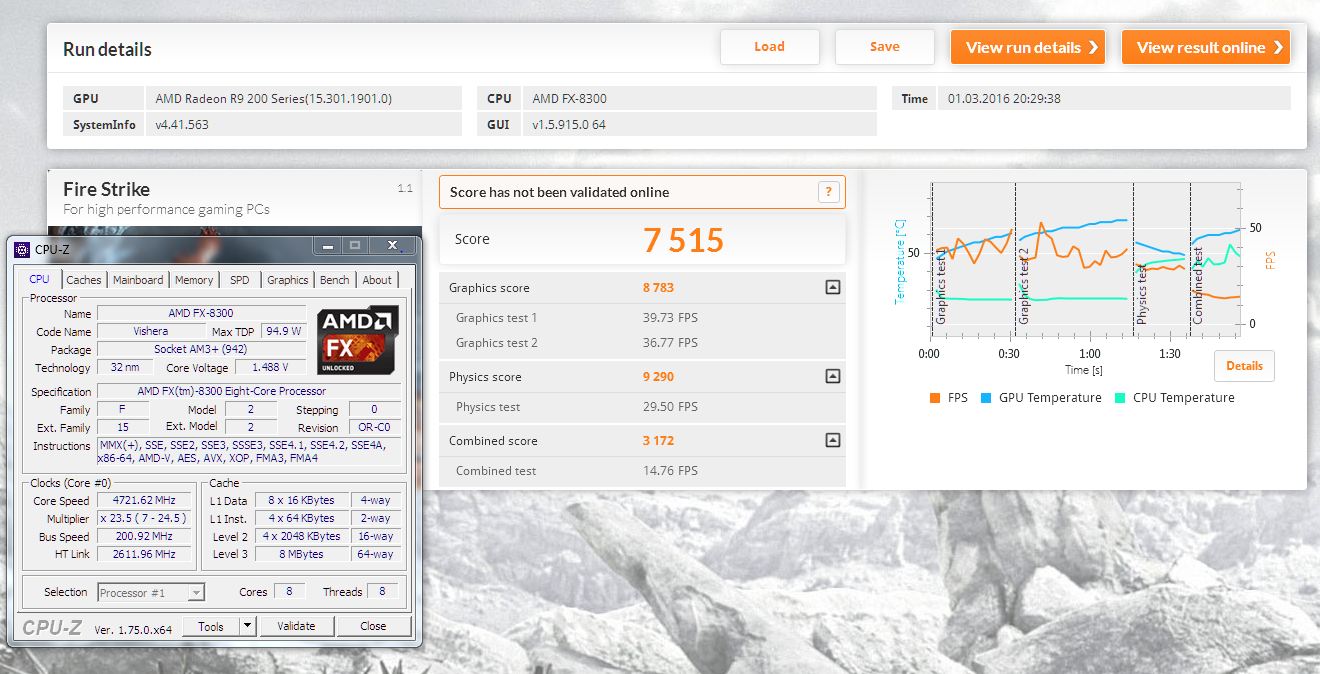Click the Threads count field
This screenshot has height=674, width=1320.
coord(382,592)
